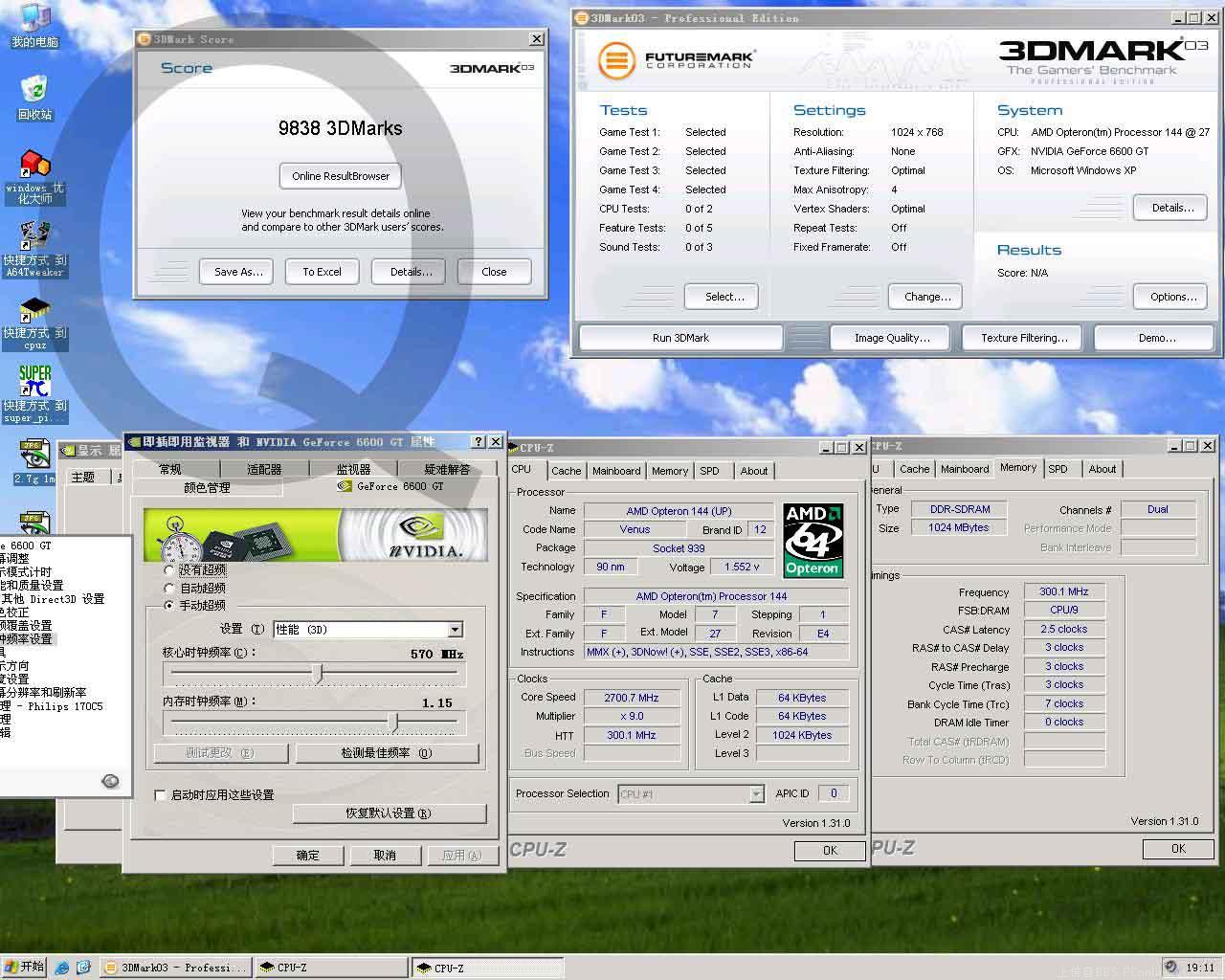Click the second quick launch icon

click(x=83, y=968)
